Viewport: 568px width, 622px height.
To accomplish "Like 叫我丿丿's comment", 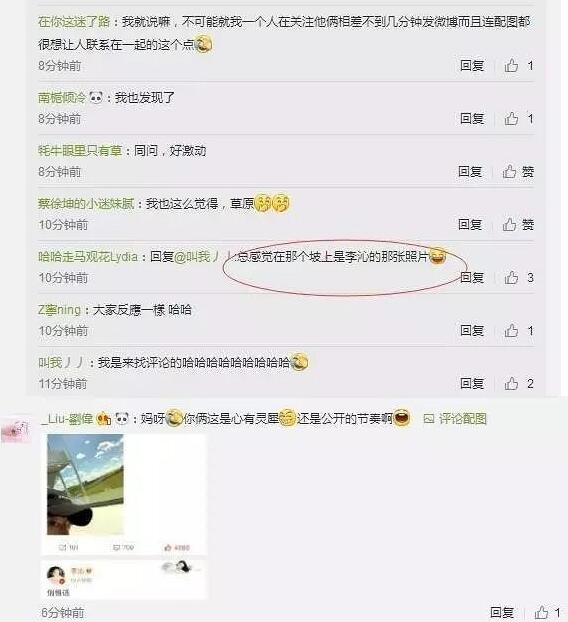I will [518, 384].
